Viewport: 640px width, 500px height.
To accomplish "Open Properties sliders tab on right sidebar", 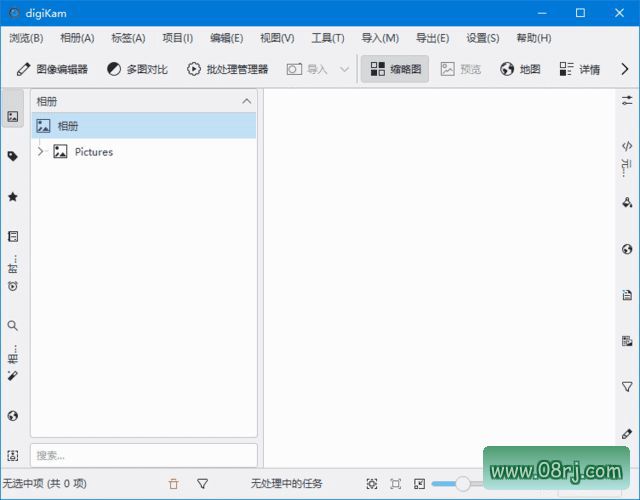I will [x=627, y=100].
